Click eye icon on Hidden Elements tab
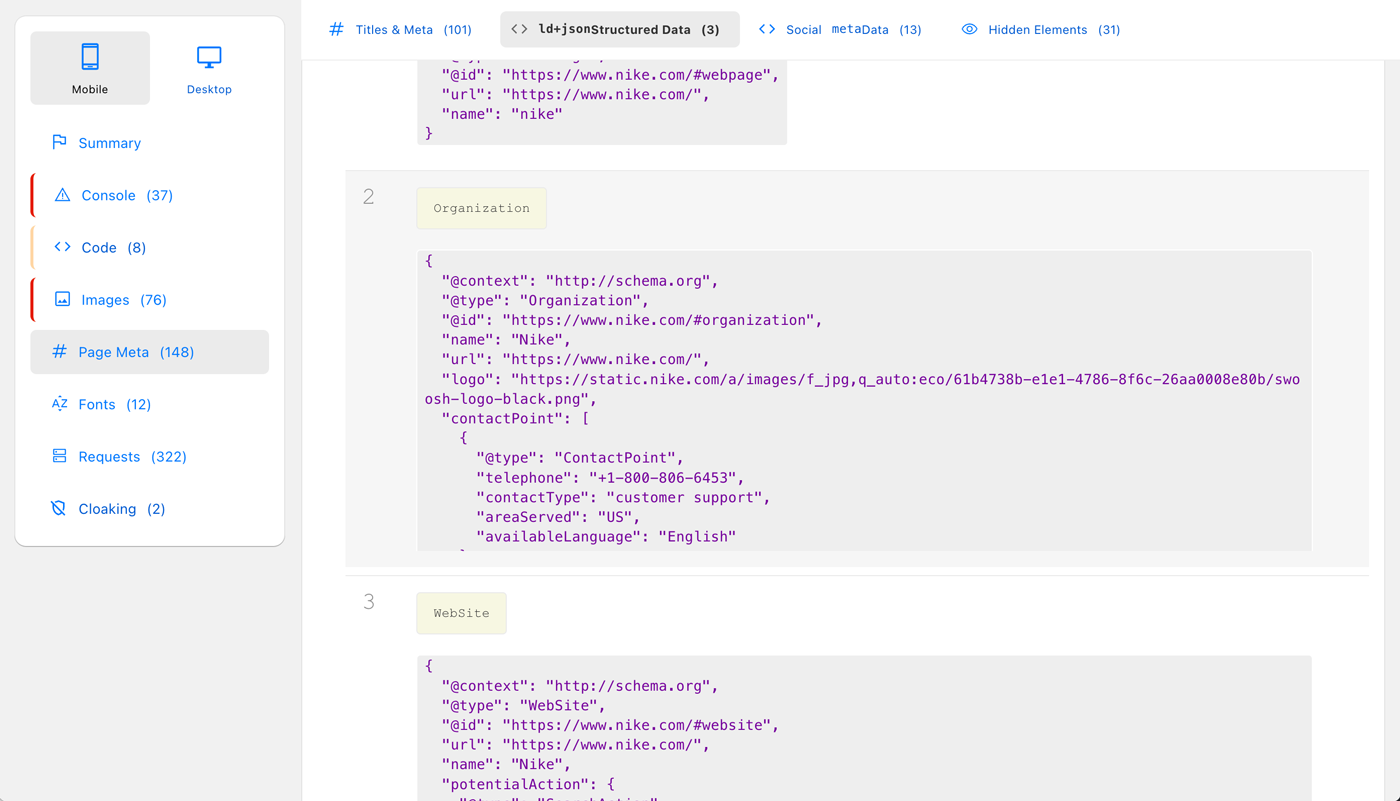 969,29
